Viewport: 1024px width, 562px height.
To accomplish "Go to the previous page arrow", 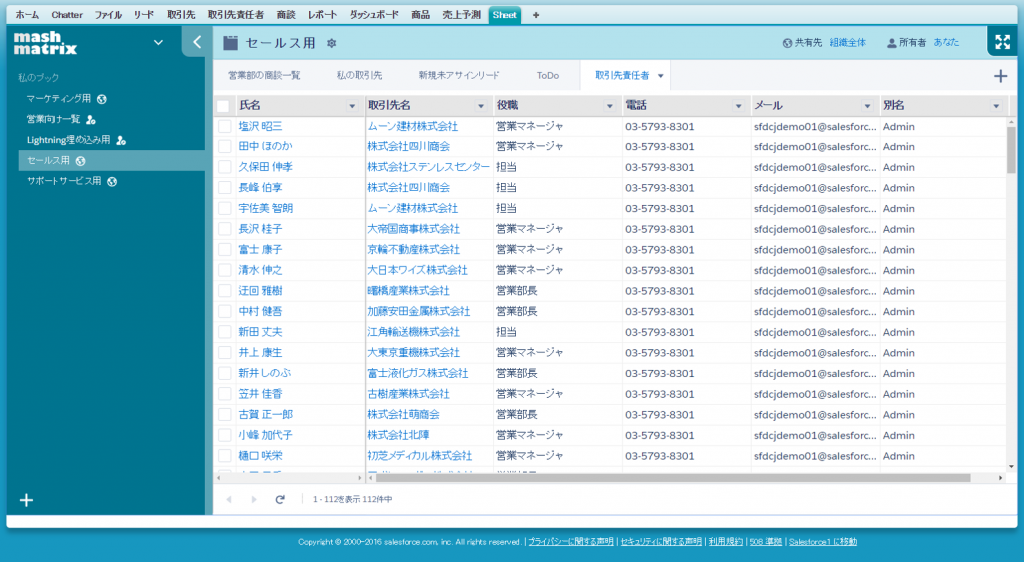I will (229, 499).
